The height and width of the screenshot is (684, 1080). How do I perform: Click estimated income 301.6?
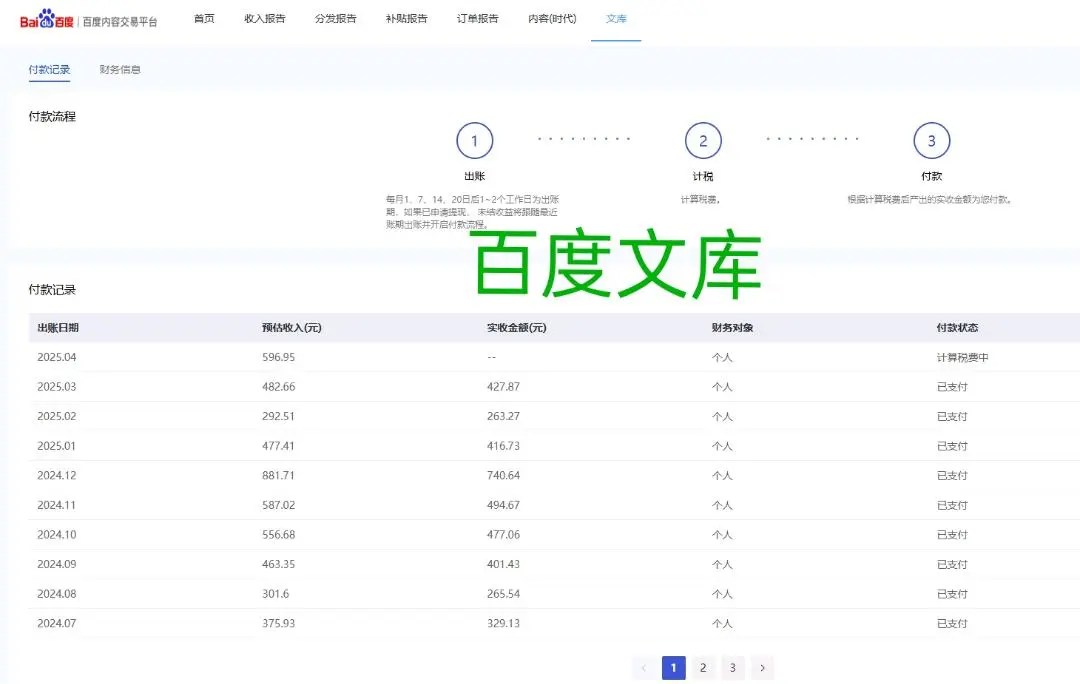276,594
